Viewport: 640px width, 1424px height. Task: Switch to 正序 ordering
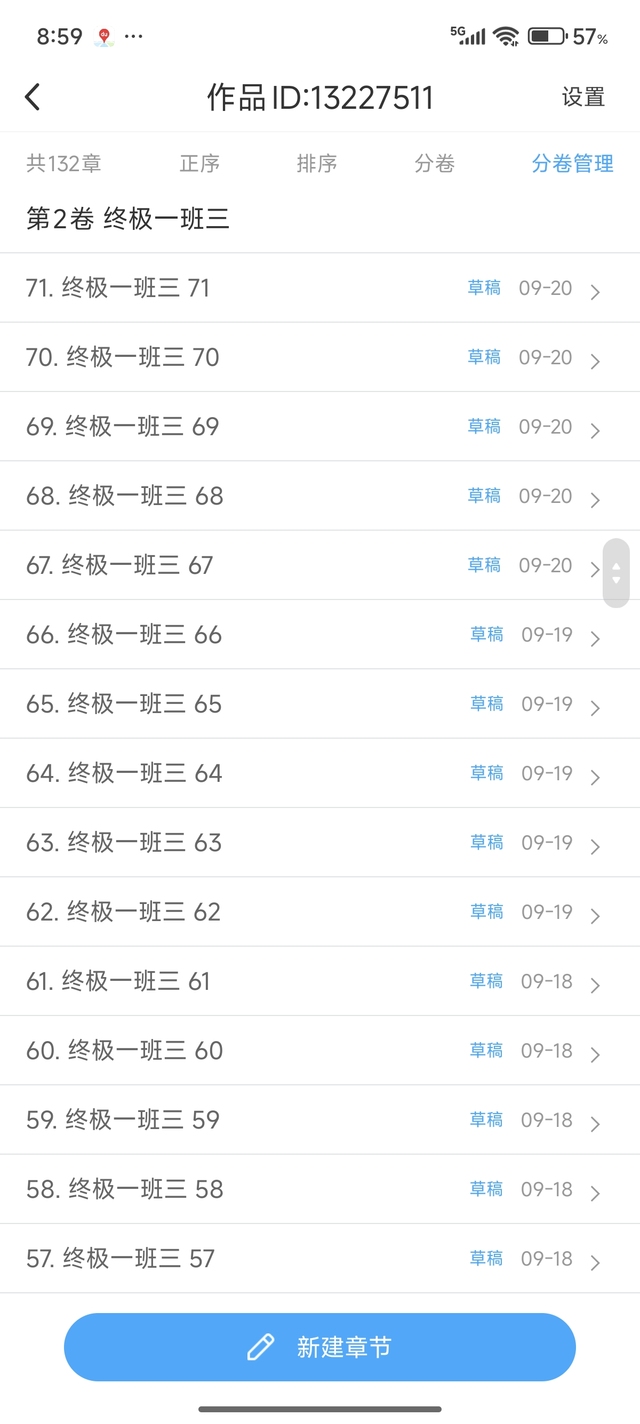tap(199, 164)
